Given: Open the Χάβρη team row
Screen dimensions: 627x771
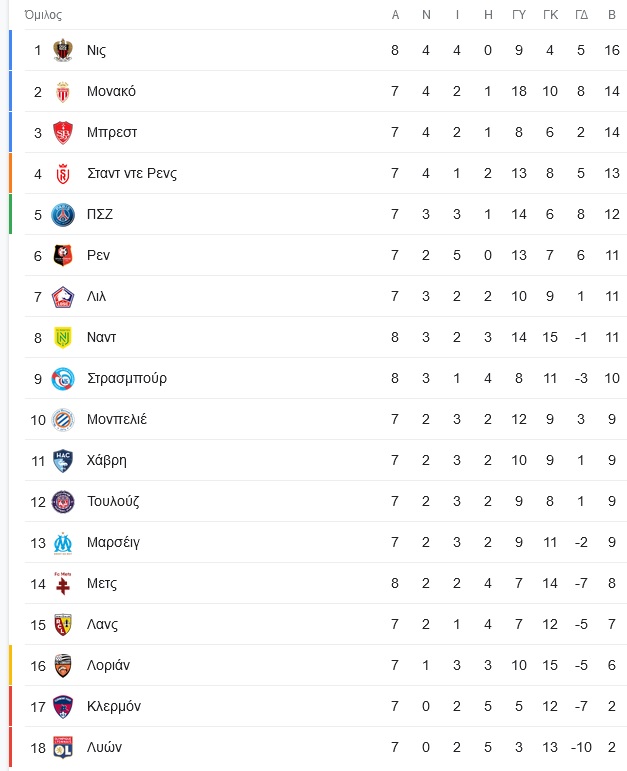Looking at the screenshot, I should [x=326, y=460].
